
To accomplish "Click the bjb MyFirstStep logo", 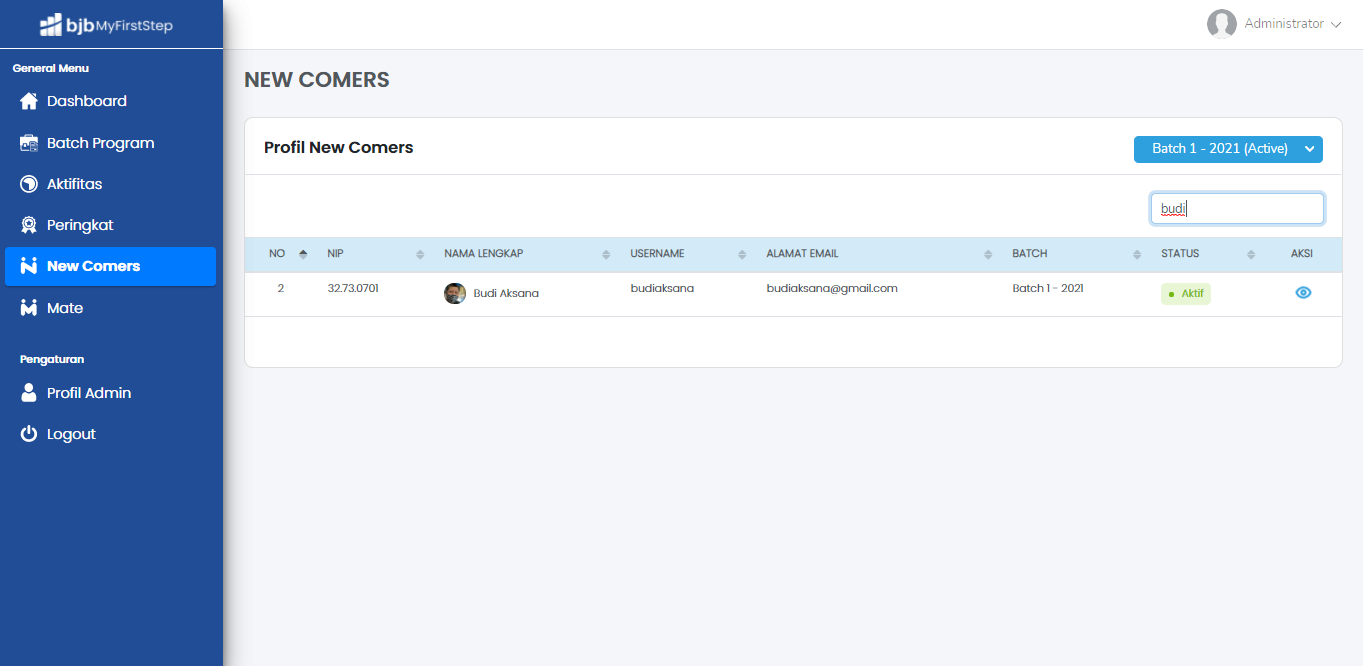I will click(106, 25).
